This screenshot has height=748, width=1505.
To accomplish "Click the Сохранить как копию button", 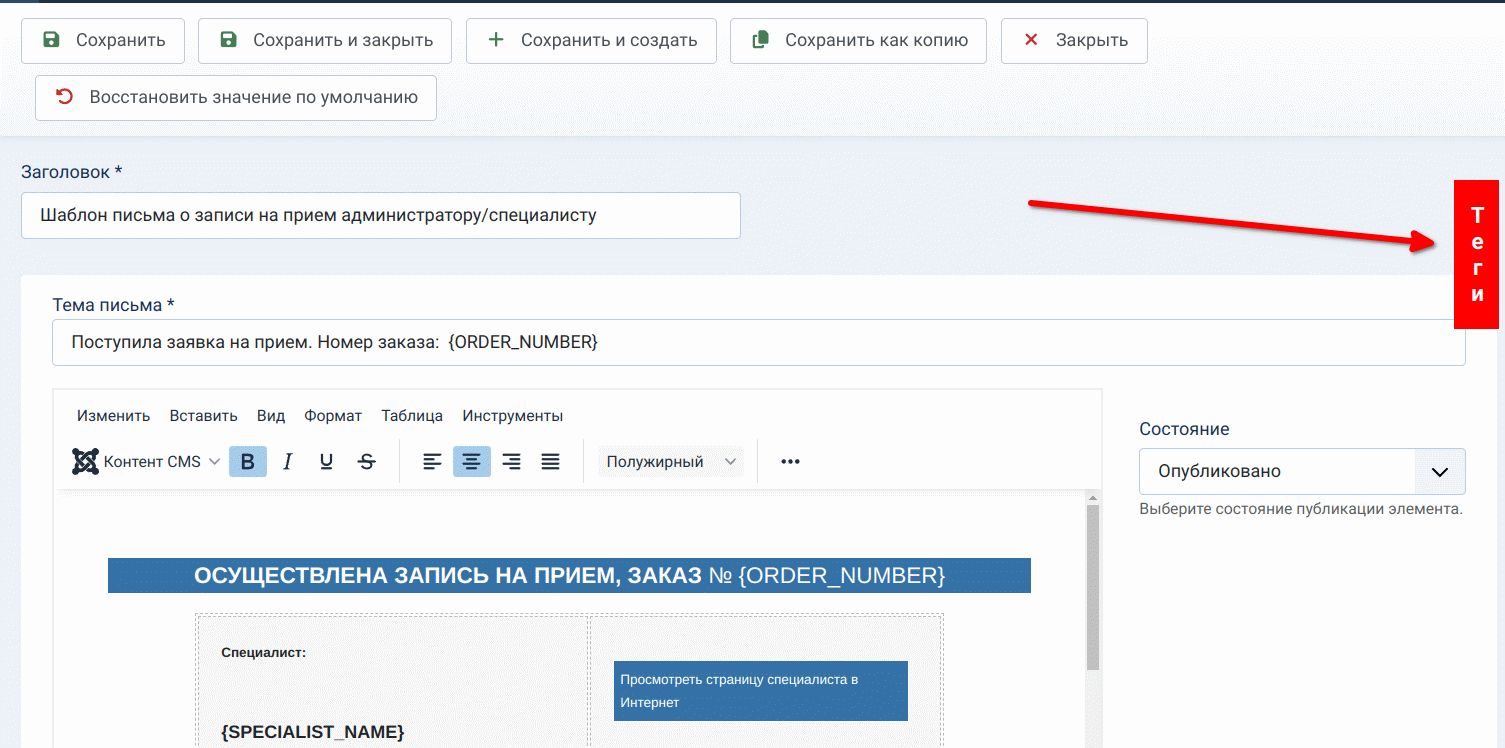I will [x=858, y=41].
